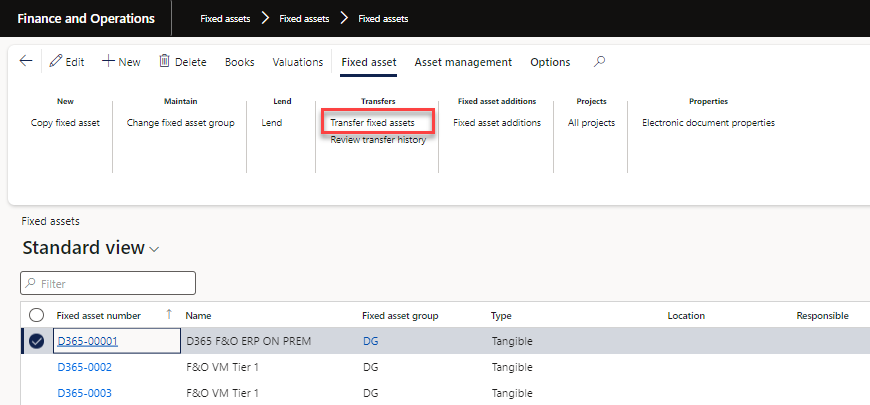
Task: Select F&O VM Tier 1 in D365-0003 row
Action: click(x=222, y=393)
